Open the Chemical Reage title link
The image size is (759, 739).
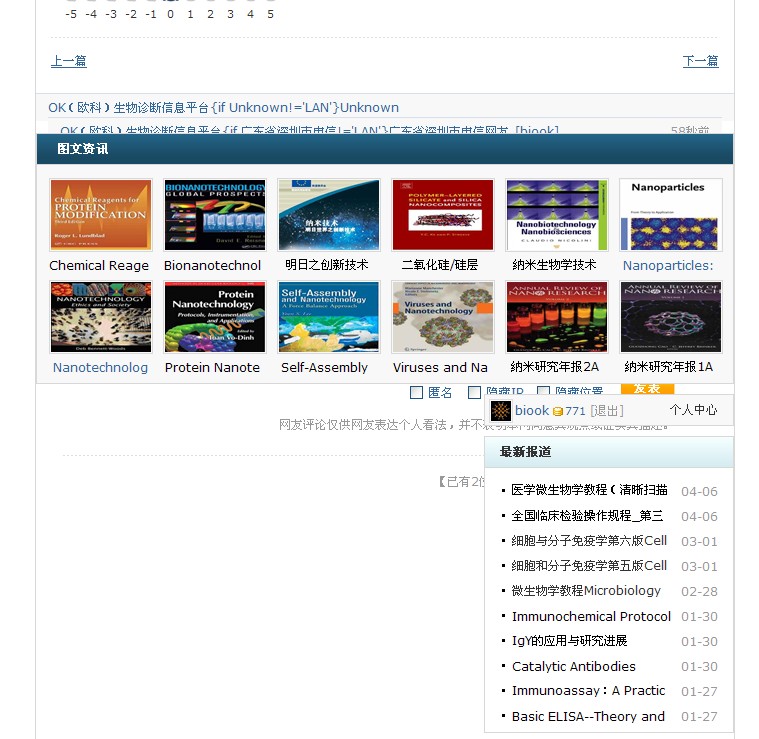[99, 265]
